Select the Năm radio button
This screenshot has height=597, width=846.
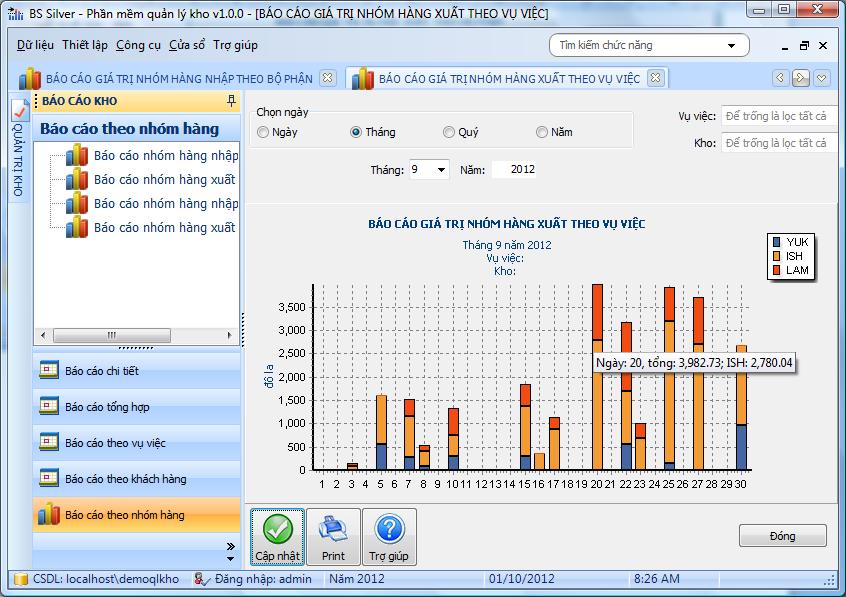[542, 132]
